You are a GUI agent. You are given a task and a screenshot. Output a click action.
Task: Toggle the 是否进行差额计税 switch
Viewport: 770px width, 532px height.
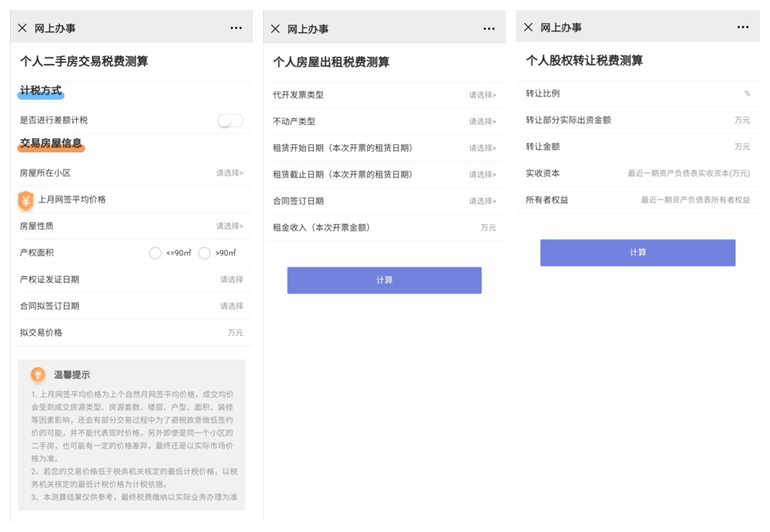click(x=230, y=120)
